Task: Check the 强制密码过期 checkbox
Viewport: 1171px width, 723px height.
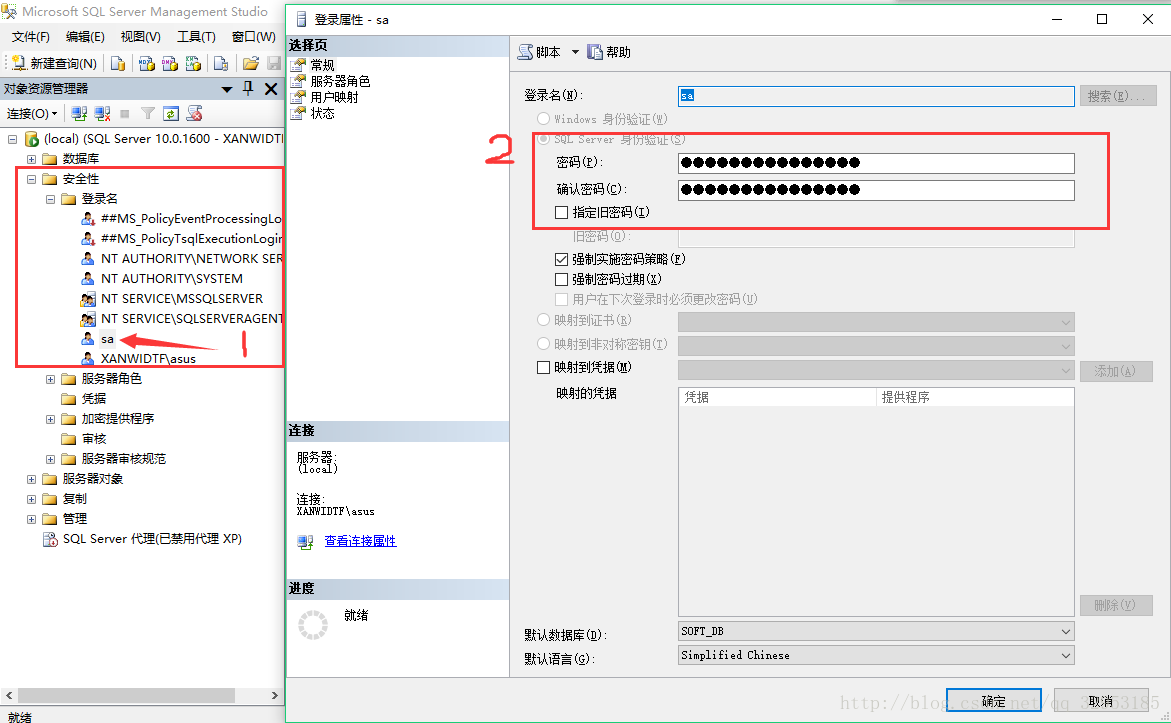Action: 562,279
